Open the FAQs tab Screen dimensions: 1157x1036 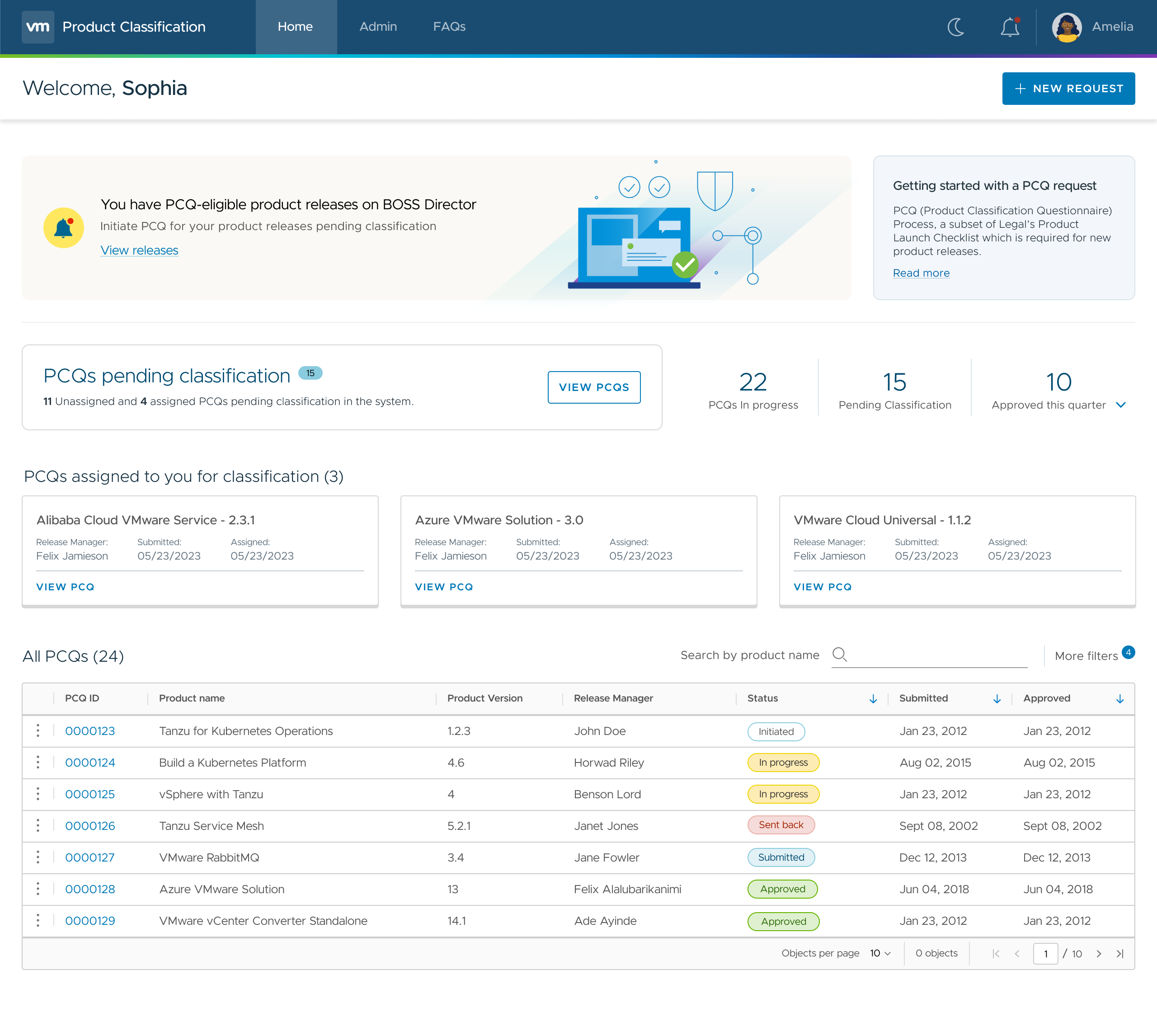(450, 26)
